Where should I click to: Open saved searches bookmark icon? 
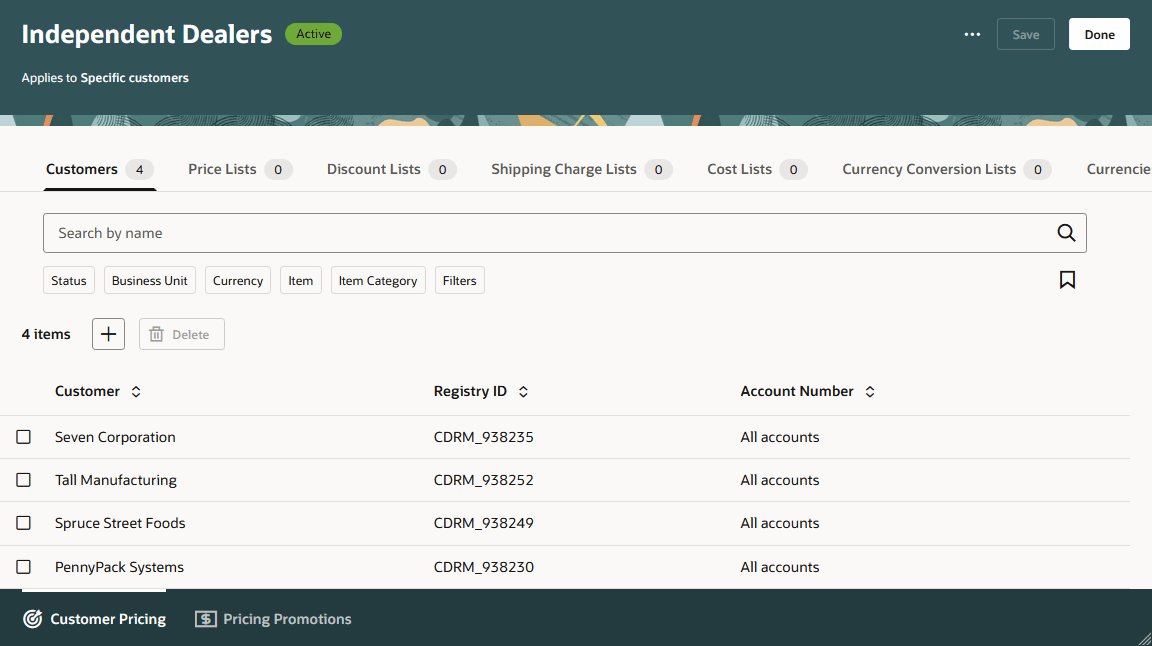(1067, 280)
